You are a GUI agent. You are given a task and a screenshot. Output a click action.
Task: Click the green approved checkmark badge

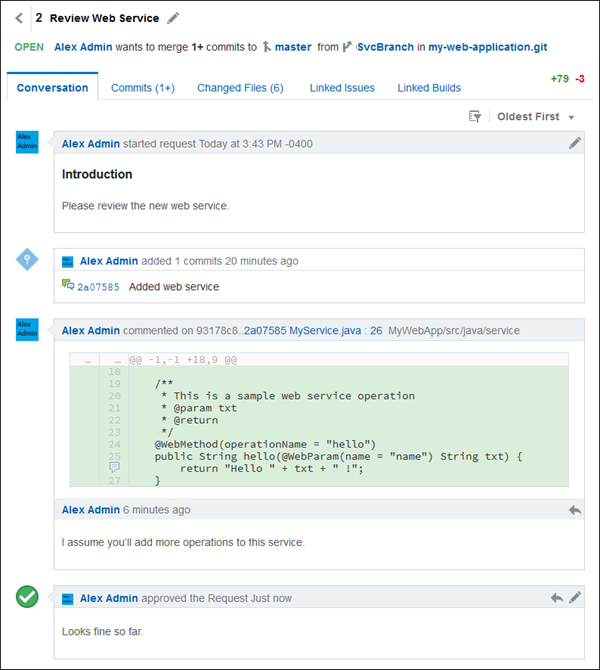coord(28,597)
